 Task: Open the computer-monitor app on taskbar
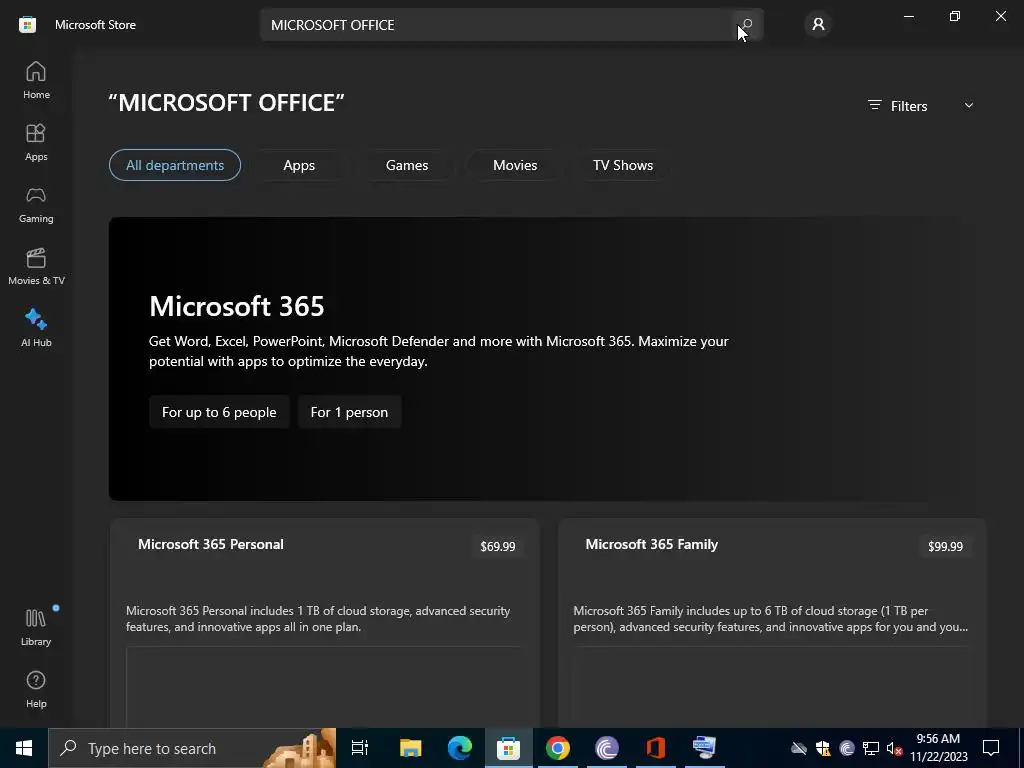[705, 748]
